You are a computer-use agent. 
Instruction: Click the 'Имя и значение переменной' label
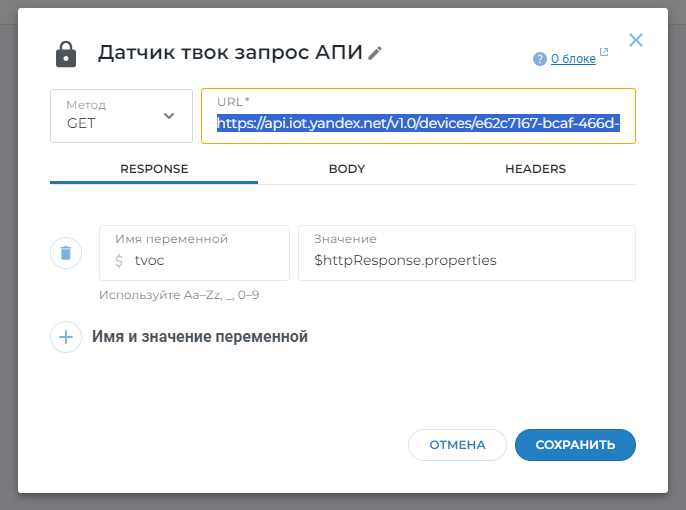[200, 337]
